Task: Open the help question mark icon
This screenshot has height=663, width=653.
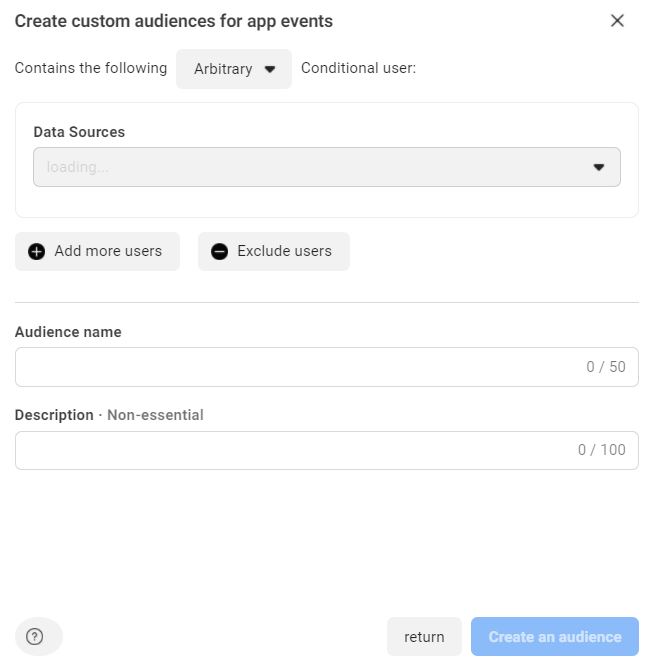Action: [x=35, y=637]
